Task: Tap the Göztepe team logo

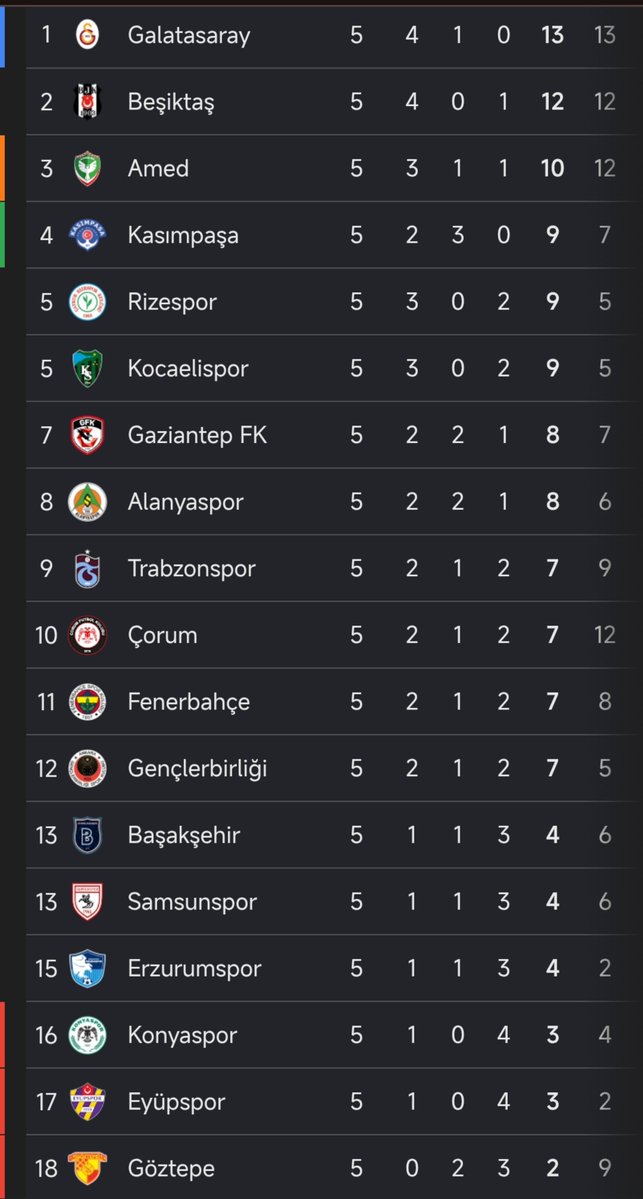Action: 87,1168
